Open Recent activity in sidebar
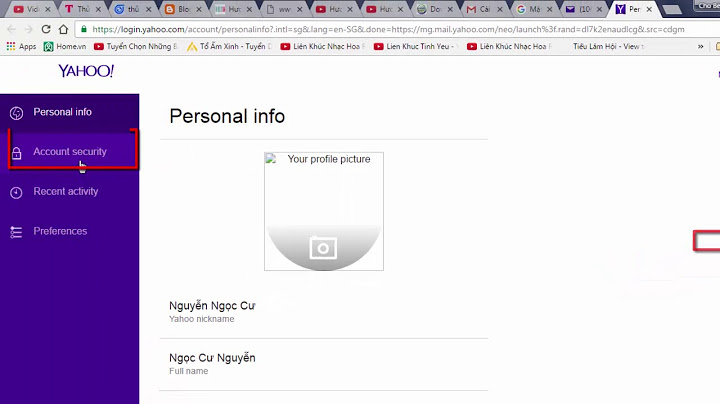The height and width of the screenshot is (404, 720). click(69, 191)
